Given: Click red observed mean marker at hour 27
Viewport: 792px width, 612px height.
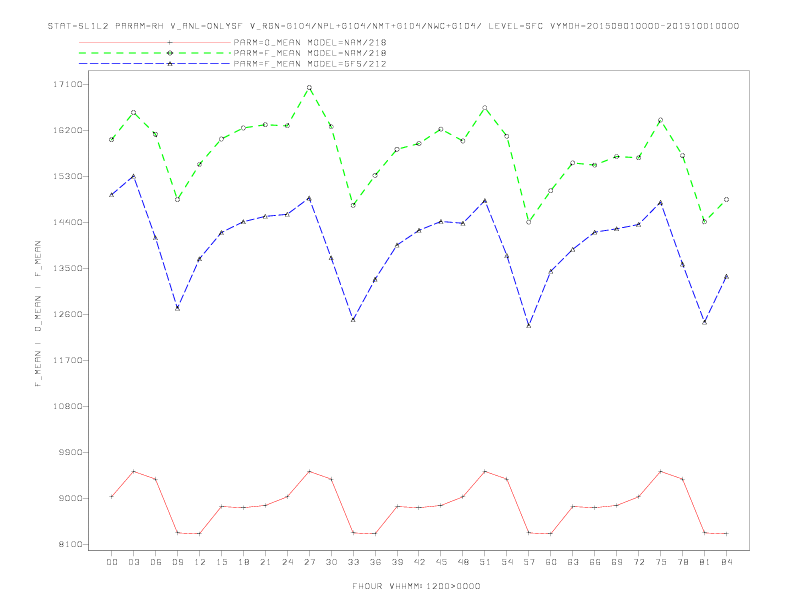Looking at the screenshot, I should (309, 471).
